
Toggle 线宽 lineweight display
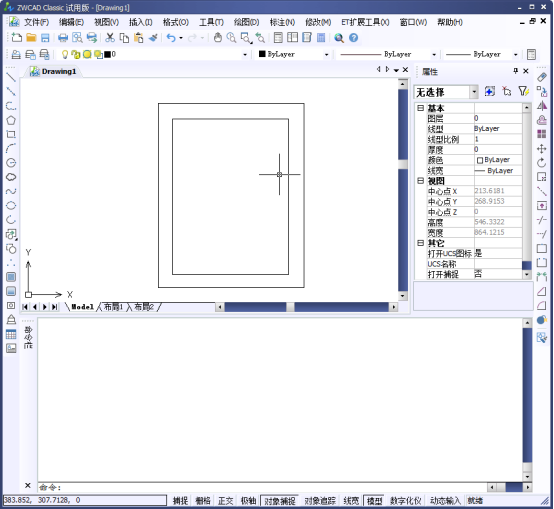(x=351, y=501)
